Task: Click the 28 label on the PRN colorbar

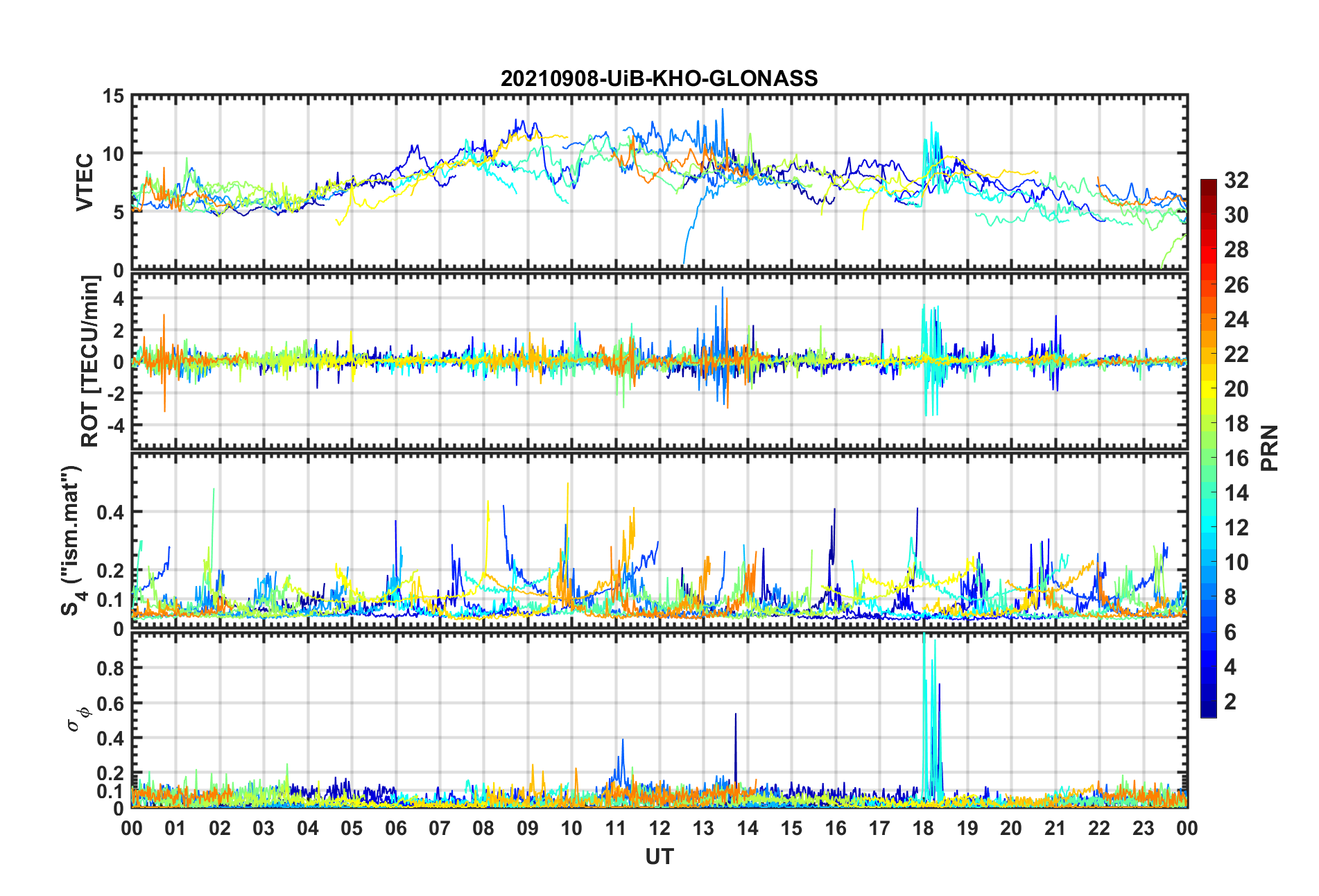Action: [1236, 250]
